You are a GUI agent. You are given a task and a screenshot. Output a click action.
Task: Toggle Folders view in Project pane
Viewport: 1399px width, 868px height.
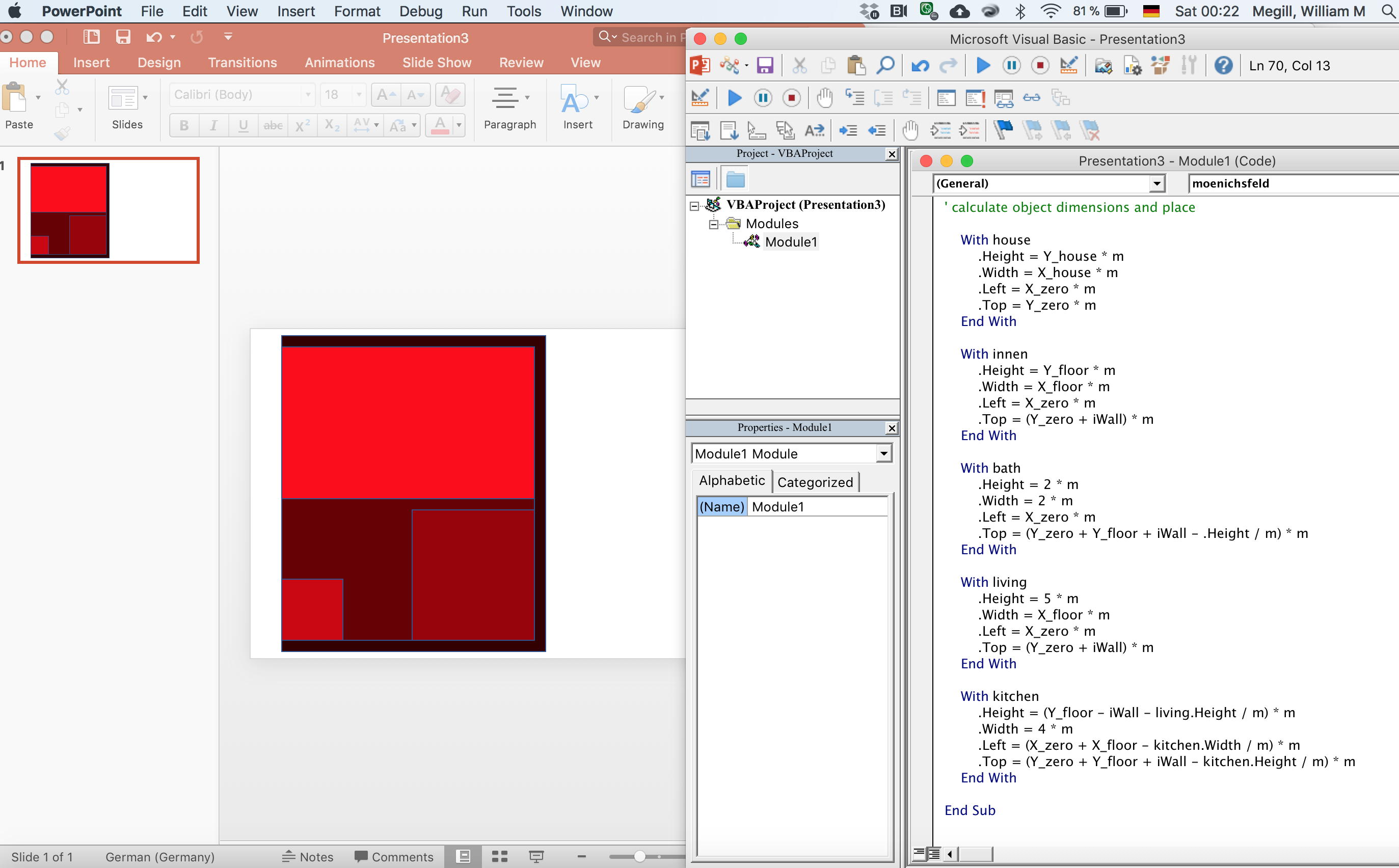coord(735,180)
